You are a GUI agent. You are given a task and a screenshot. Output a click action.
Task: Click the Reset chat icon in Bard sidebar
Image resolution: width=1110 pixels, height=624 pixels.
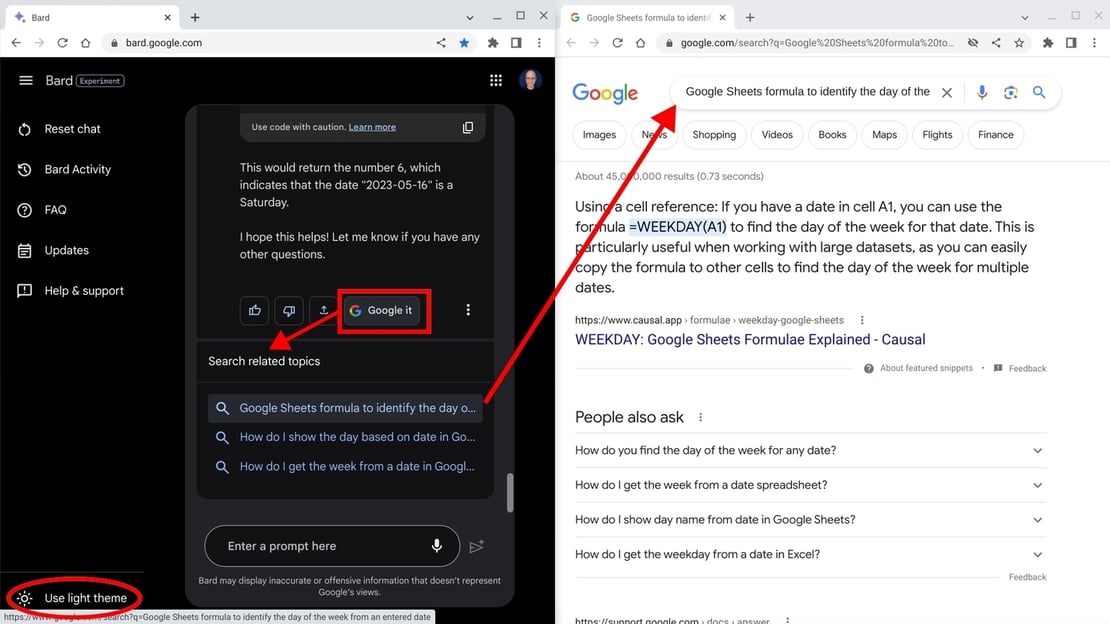(23, 128)
